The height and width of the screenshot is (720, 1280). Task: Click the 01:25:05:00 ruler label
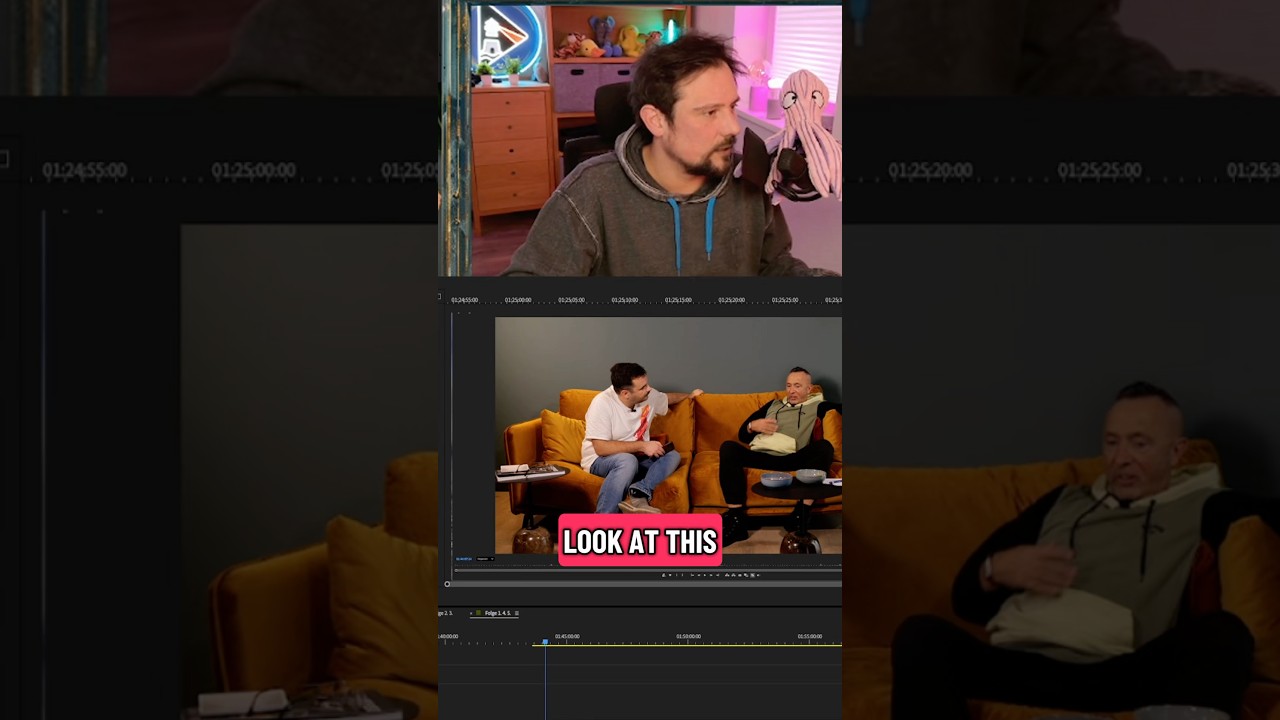(571, 300)
